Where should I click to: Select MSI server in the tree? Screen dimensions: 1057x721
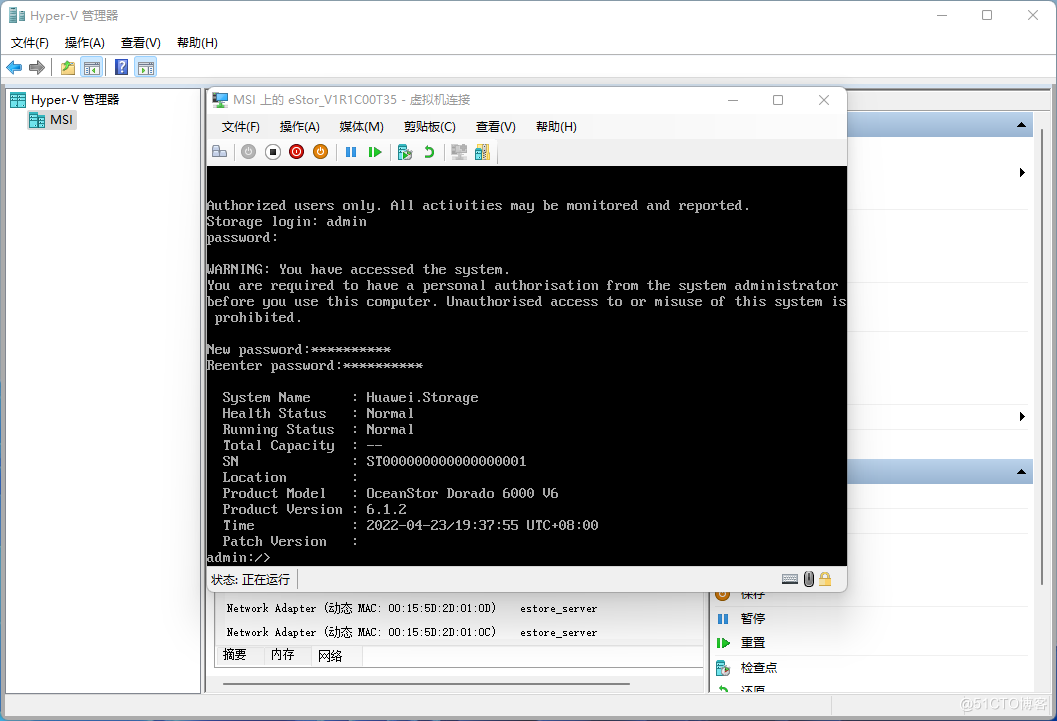pyautogui.click(x=61, y=120)
